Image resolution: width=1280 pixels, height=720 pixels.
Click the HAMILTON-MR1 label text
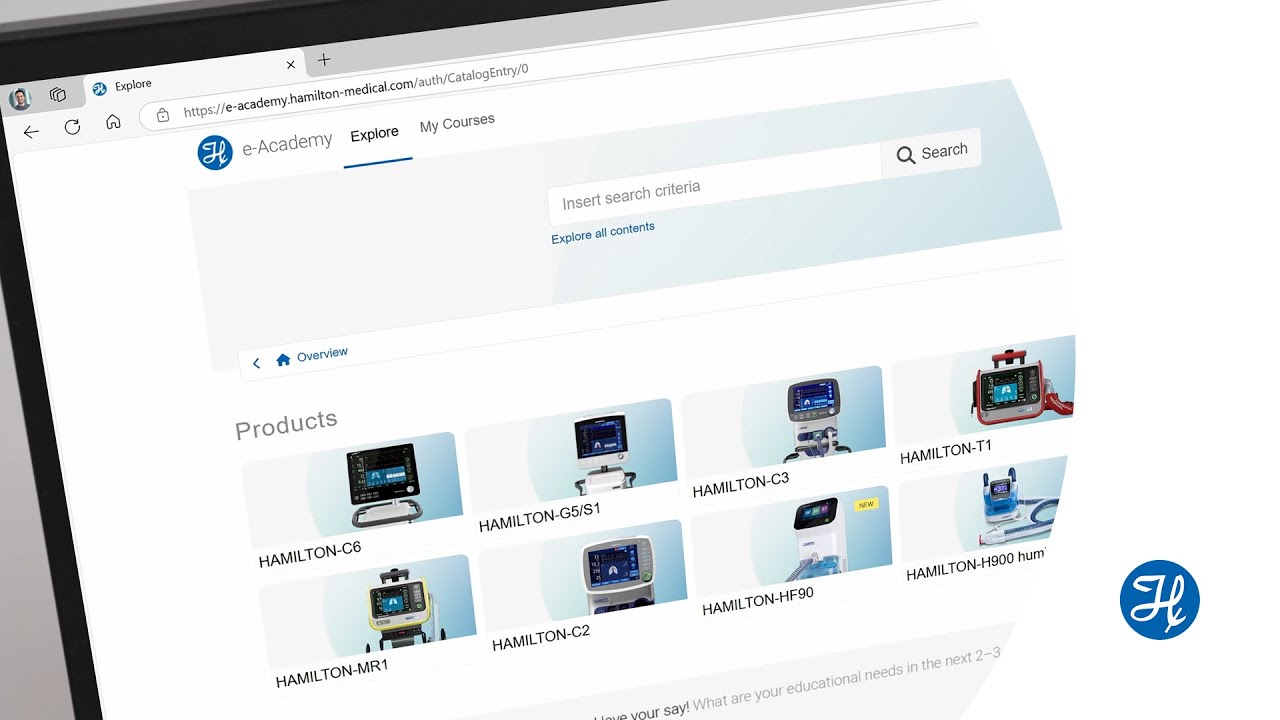(x=332, y=673)
